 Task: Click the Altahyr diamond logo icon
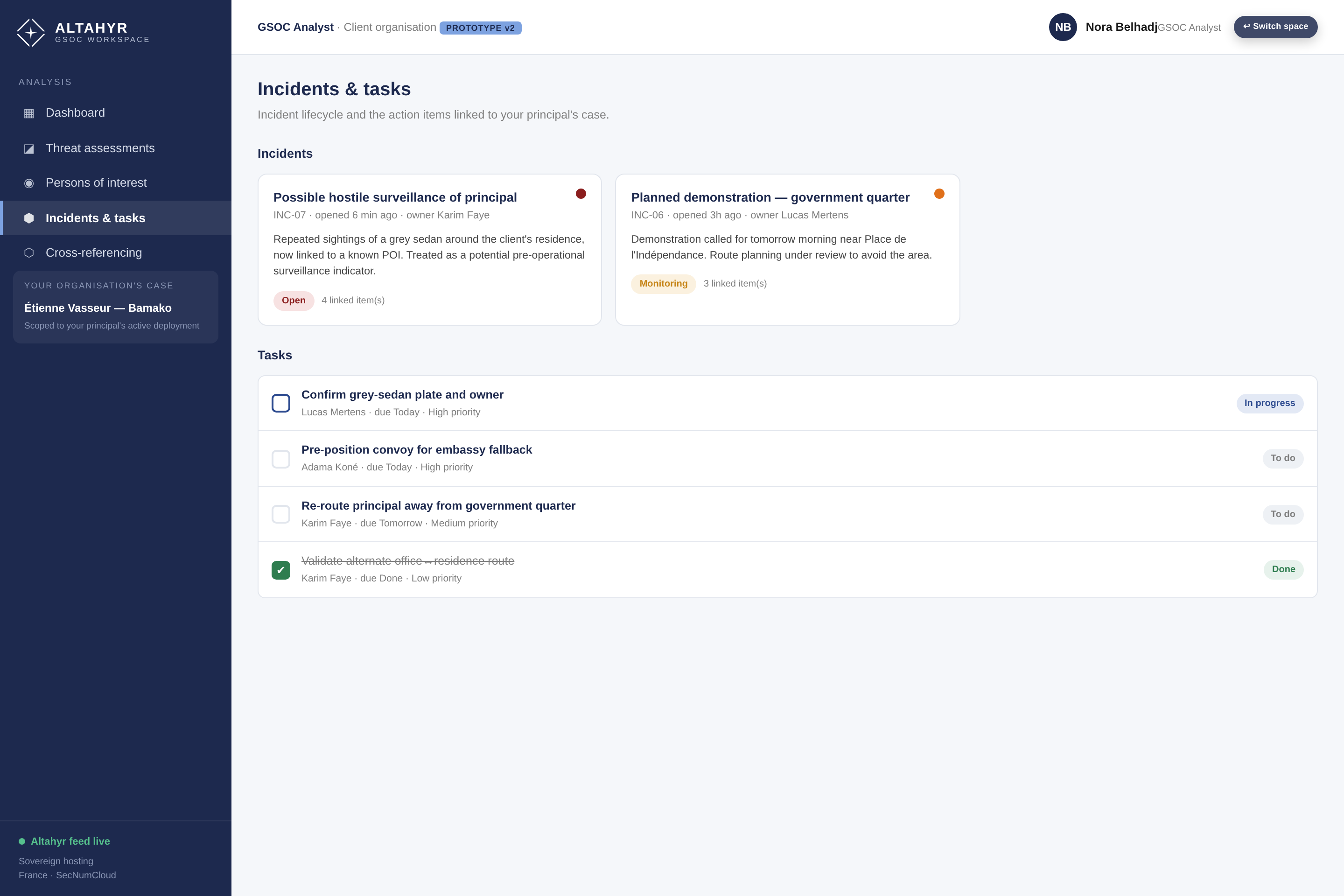click(31, 33)
